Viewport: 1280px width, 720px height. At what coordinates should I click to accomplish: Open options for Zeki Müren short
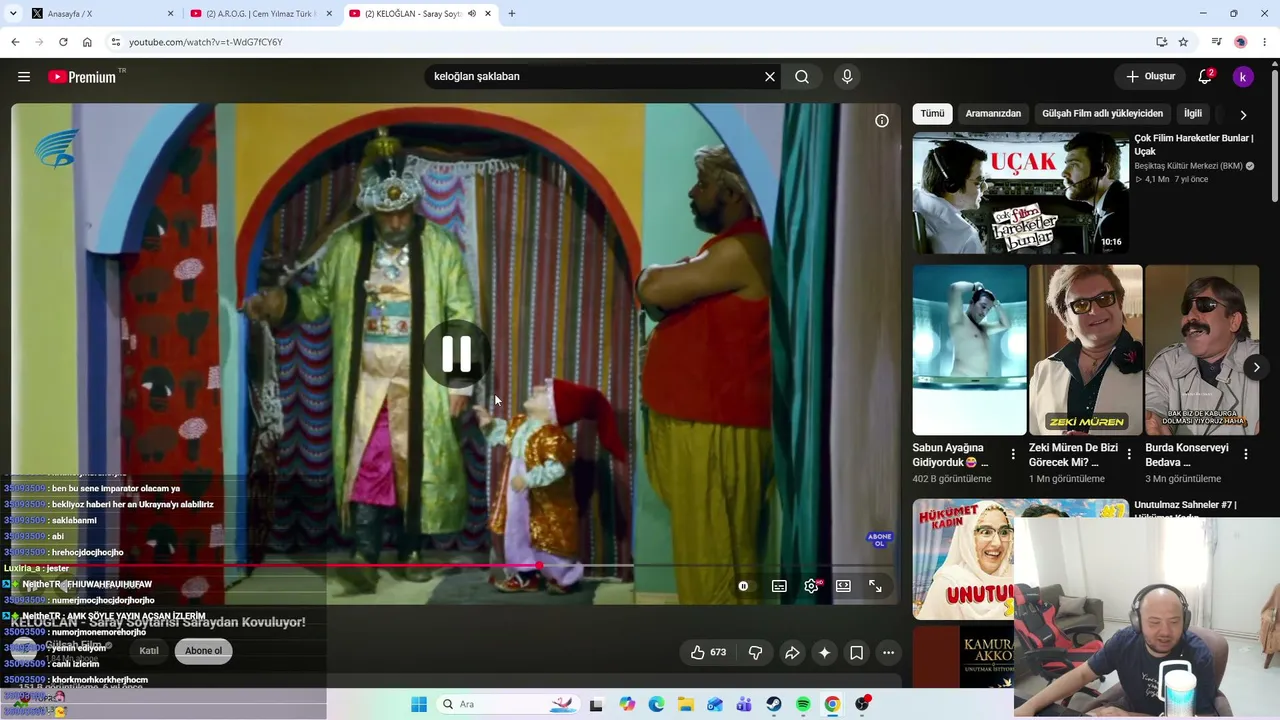(x=1129, y=455)
